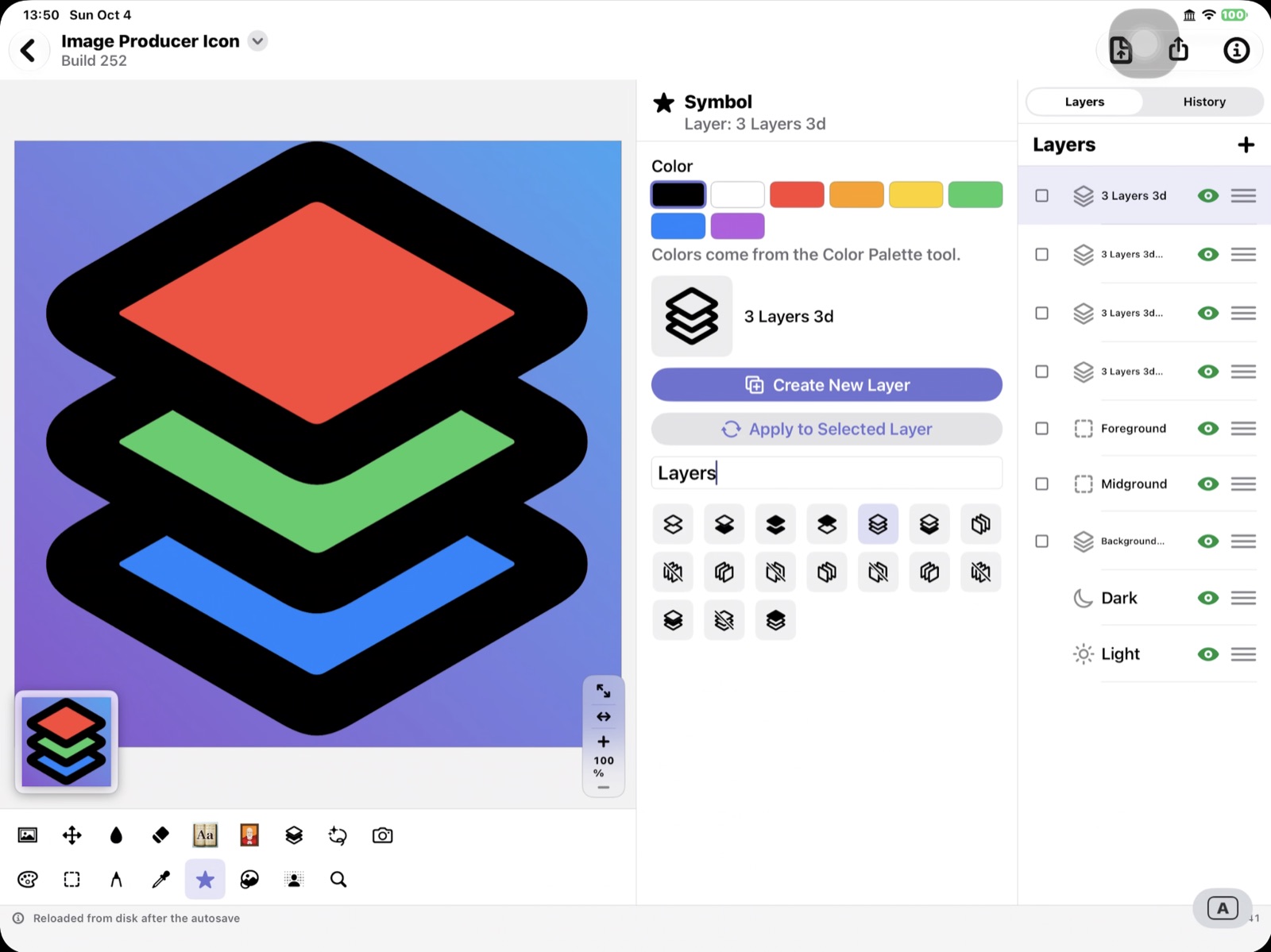Check the Foreground layer checkbox
Image resolution: width=1271 pixels, height=952 pixels.
click(x=1042, y=429)
